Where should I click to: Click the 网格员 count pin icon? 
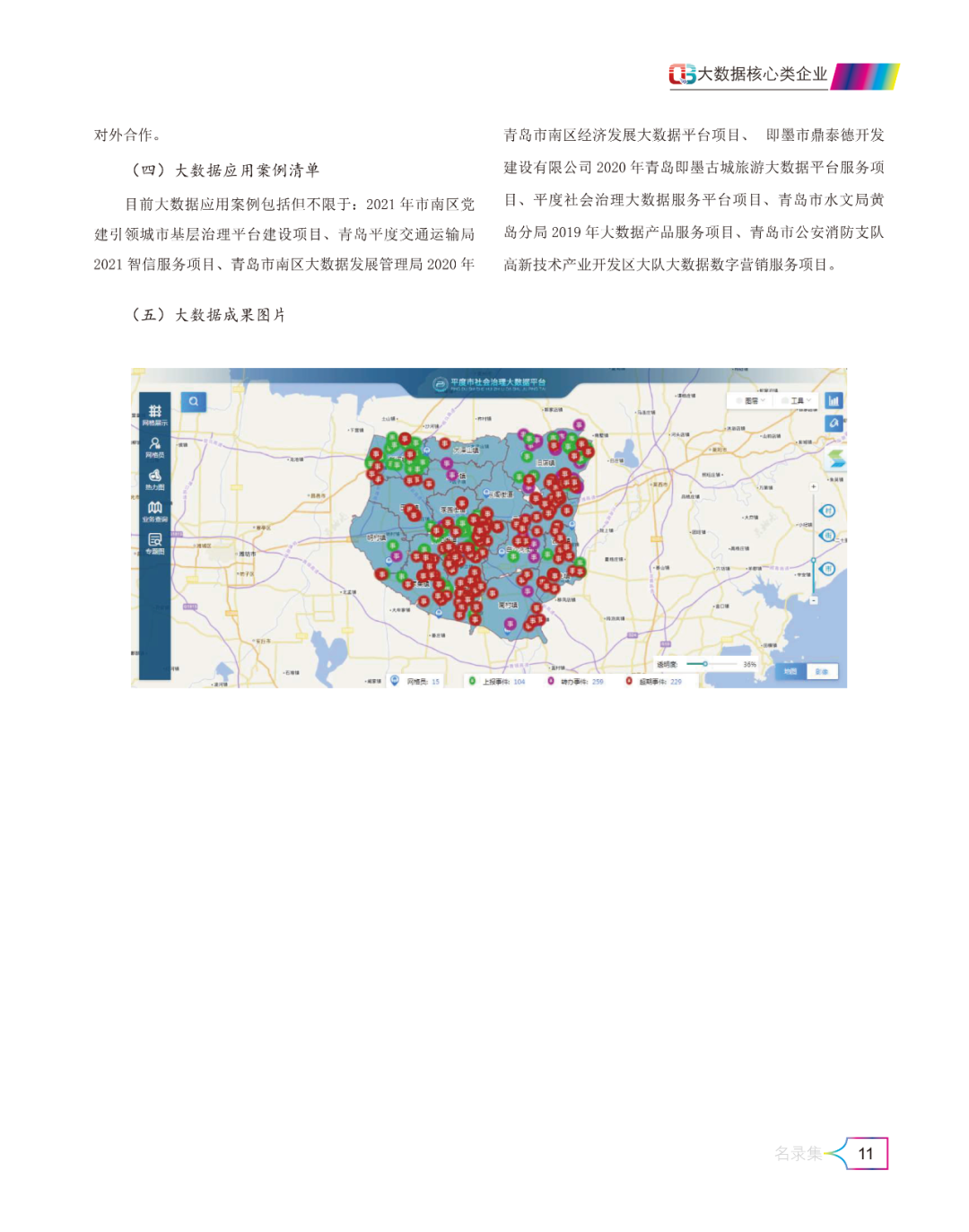[x=395, y=681]
